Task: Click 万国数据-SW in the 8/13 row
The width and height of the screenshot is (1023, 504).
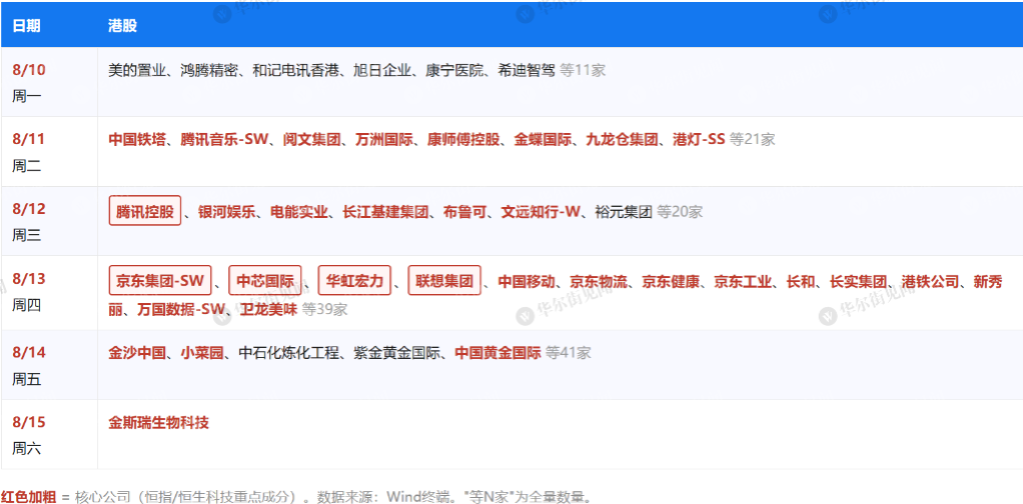Action: point(181,309)
